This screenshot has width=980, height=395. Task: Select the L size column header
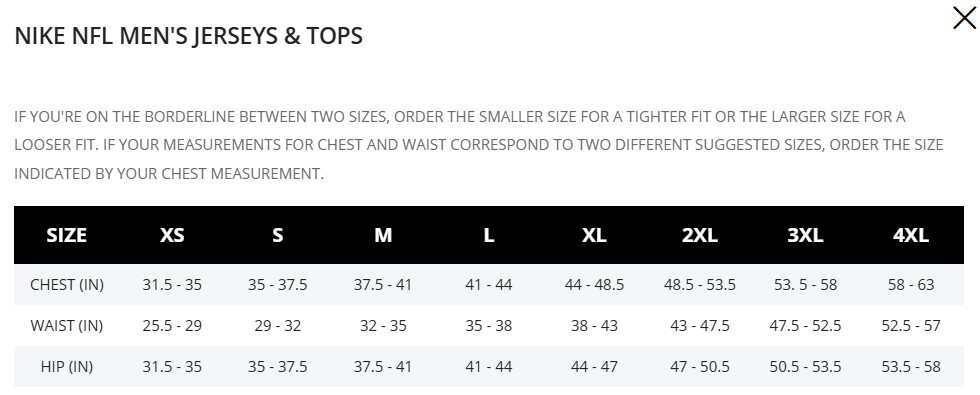[489, 236]
